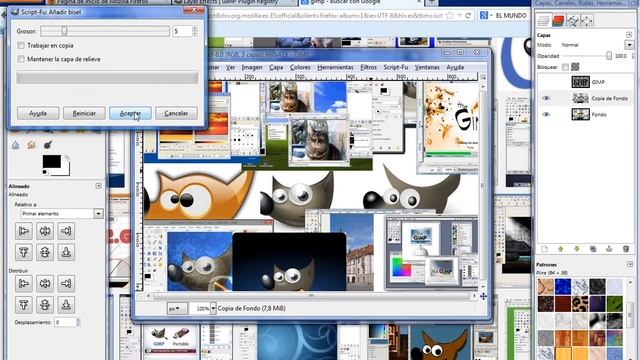Click Alineado align bottom edge button
The image size is (640, 360).
pyautogui.click(x=66, y=252)
